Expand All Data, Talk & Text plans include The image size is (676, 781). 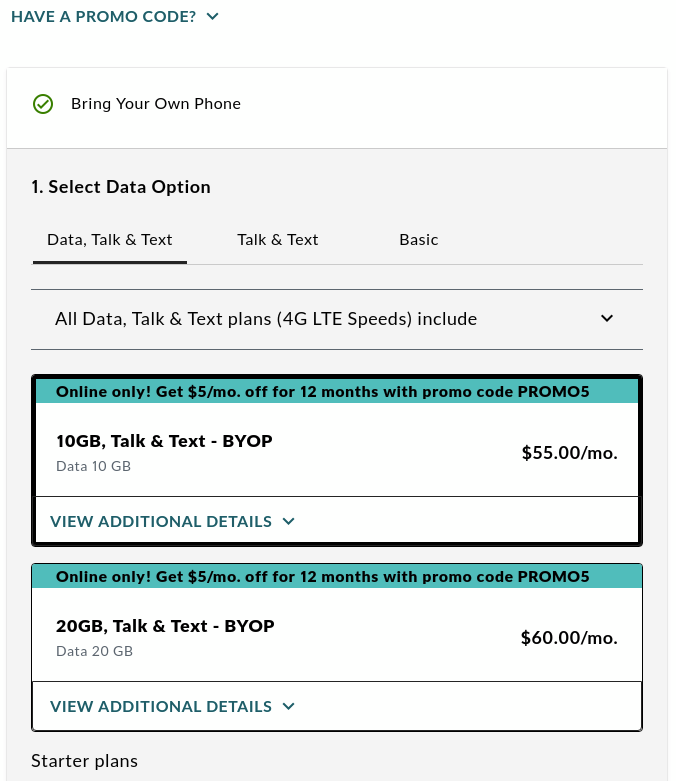(x=266, y=319)
